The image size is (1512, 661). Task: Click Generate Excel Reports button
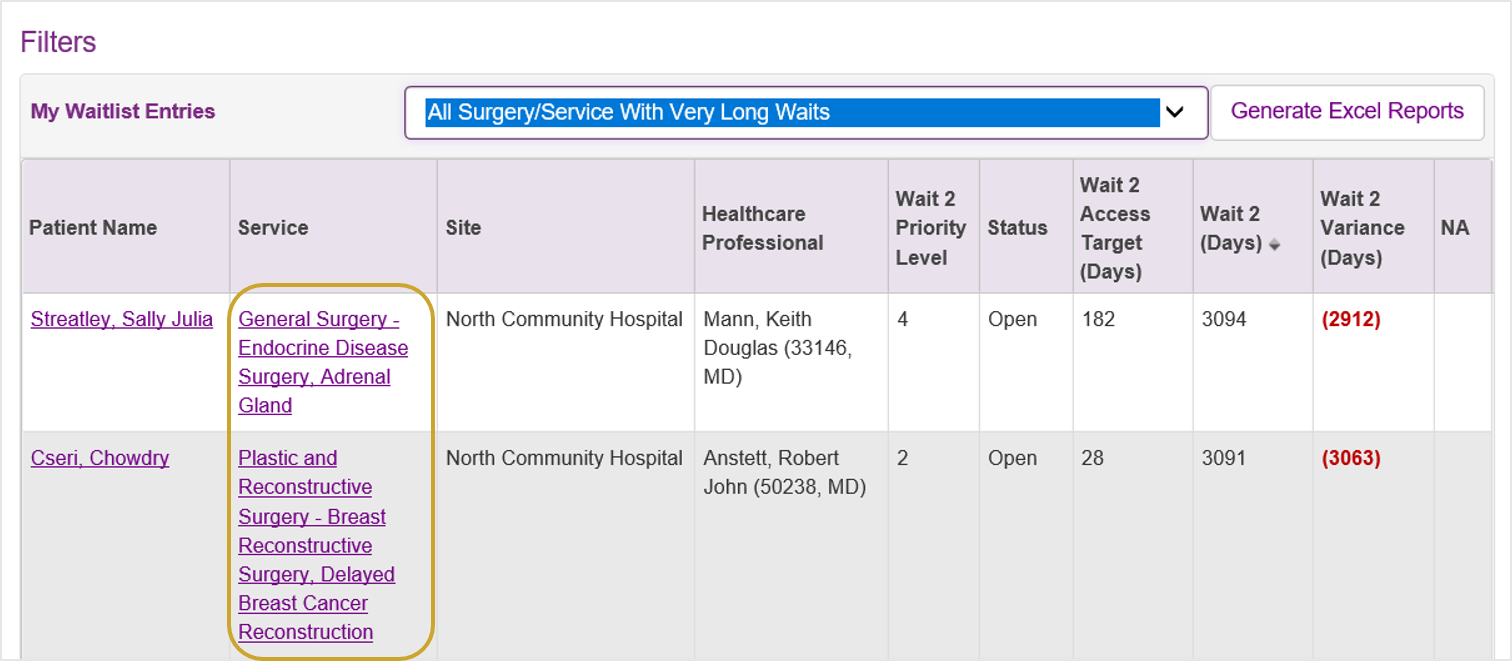(x=1347, y=112)
